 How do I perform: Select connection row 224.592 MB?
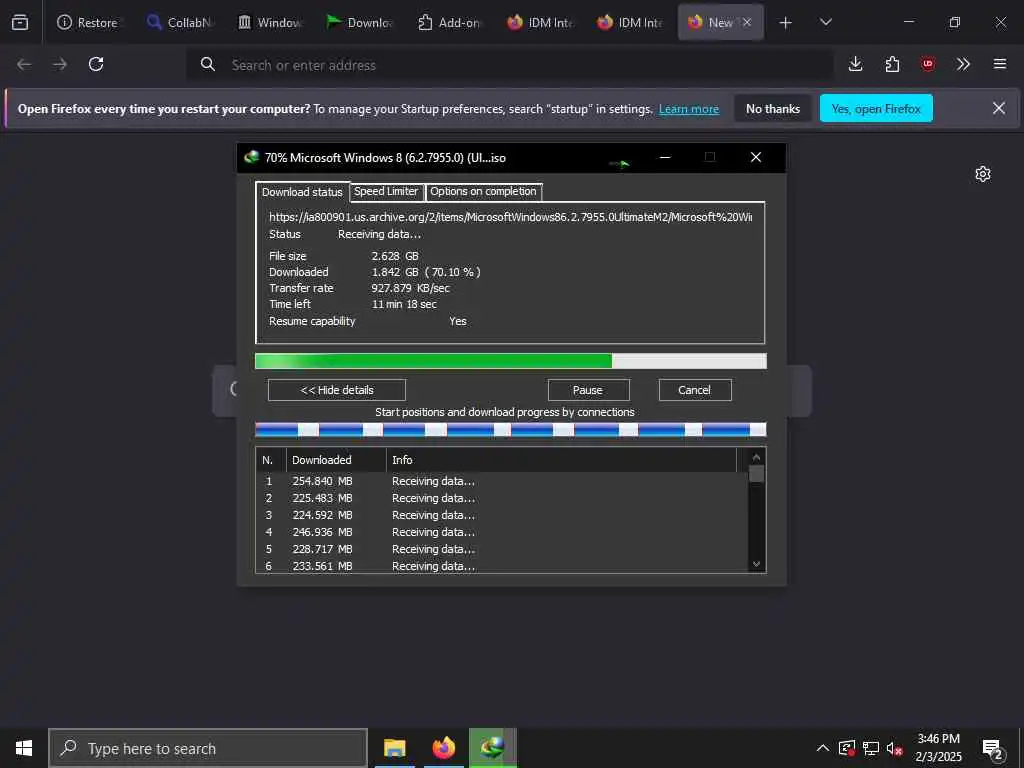502,515
